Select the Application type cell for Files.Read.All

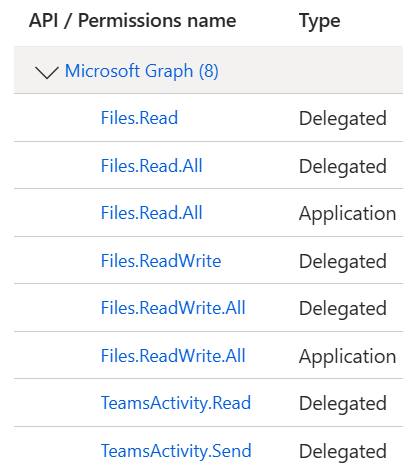[347, 214]
